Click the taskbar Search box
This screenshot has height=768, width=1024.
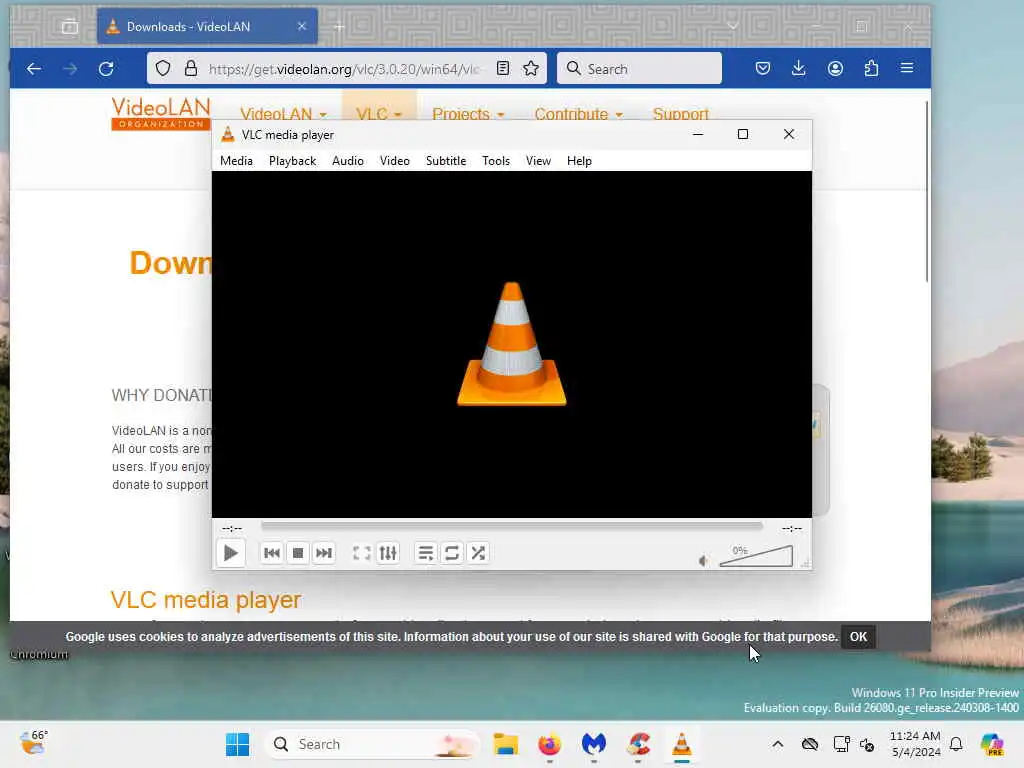(372, 744)
